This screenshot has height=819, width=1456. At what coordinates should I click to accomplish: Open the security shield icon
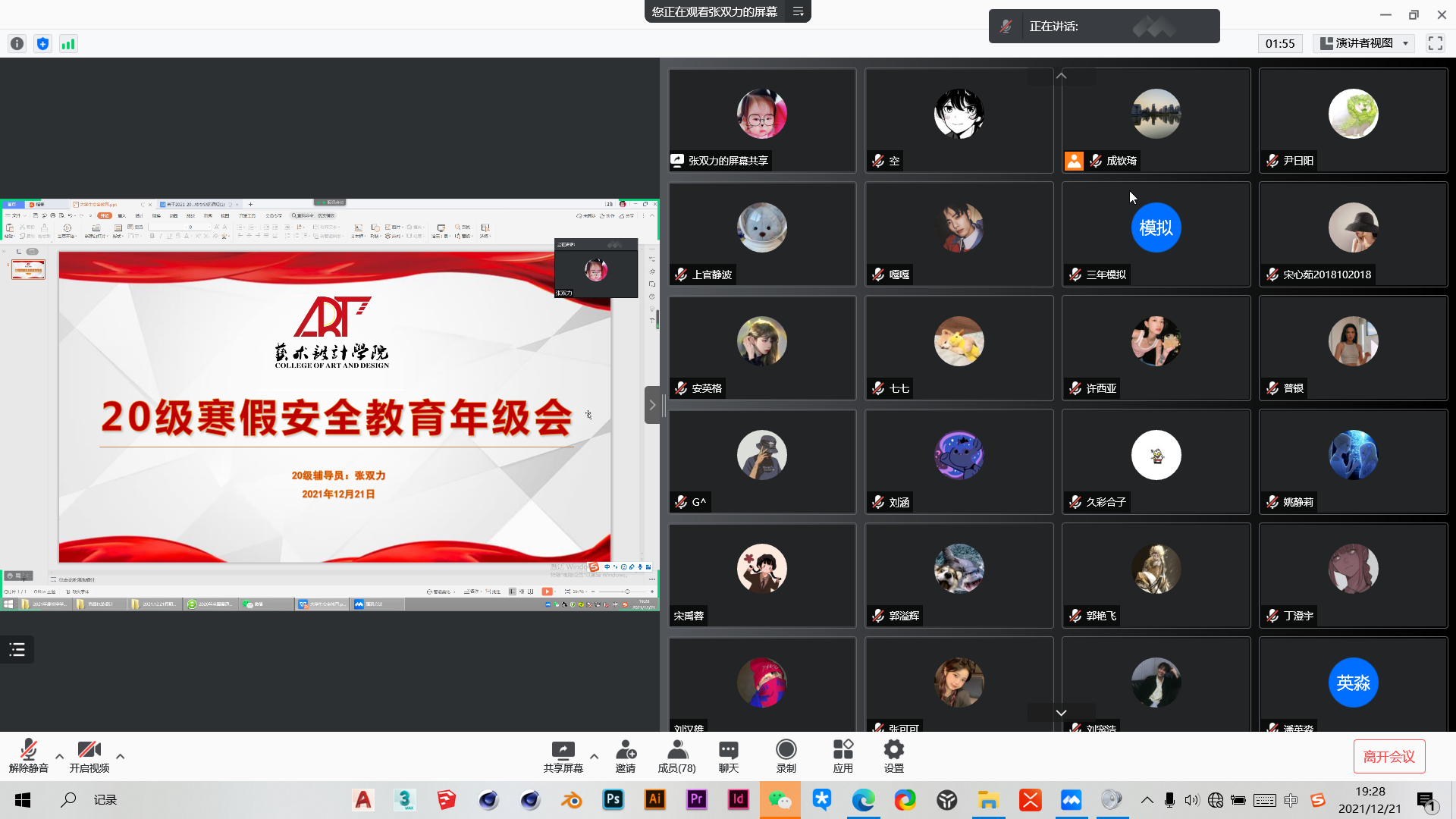point(42,44)
